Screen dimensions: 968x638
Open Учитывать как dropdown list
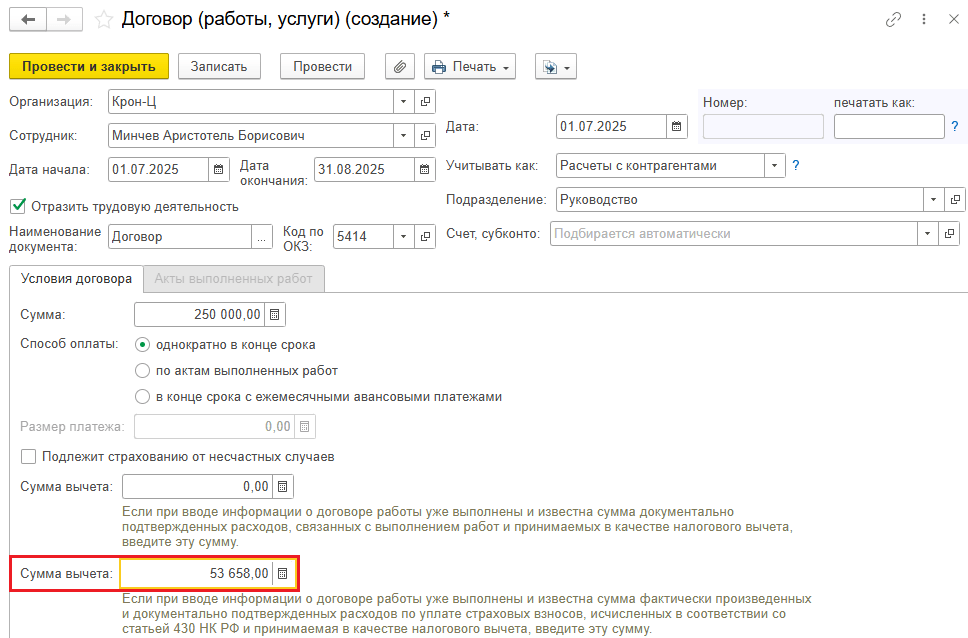coord(774,165)
